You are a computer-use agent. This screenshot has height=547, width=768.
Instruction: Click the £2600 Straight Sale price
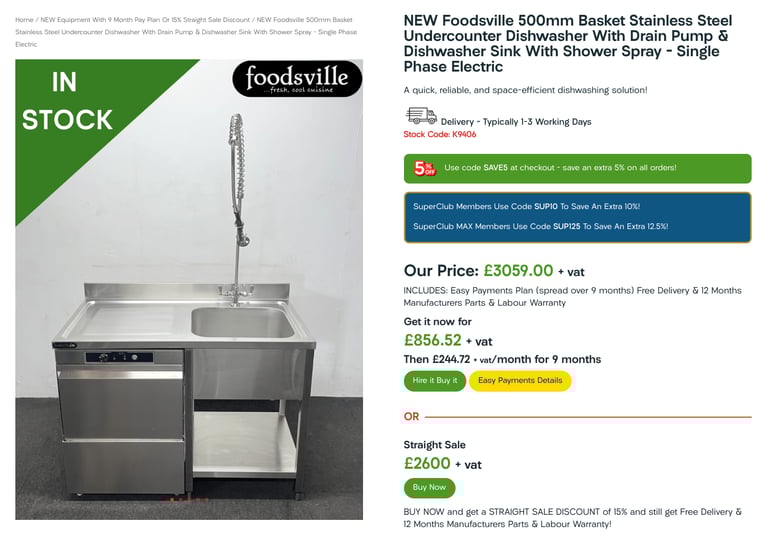click(x=427, y=463)
